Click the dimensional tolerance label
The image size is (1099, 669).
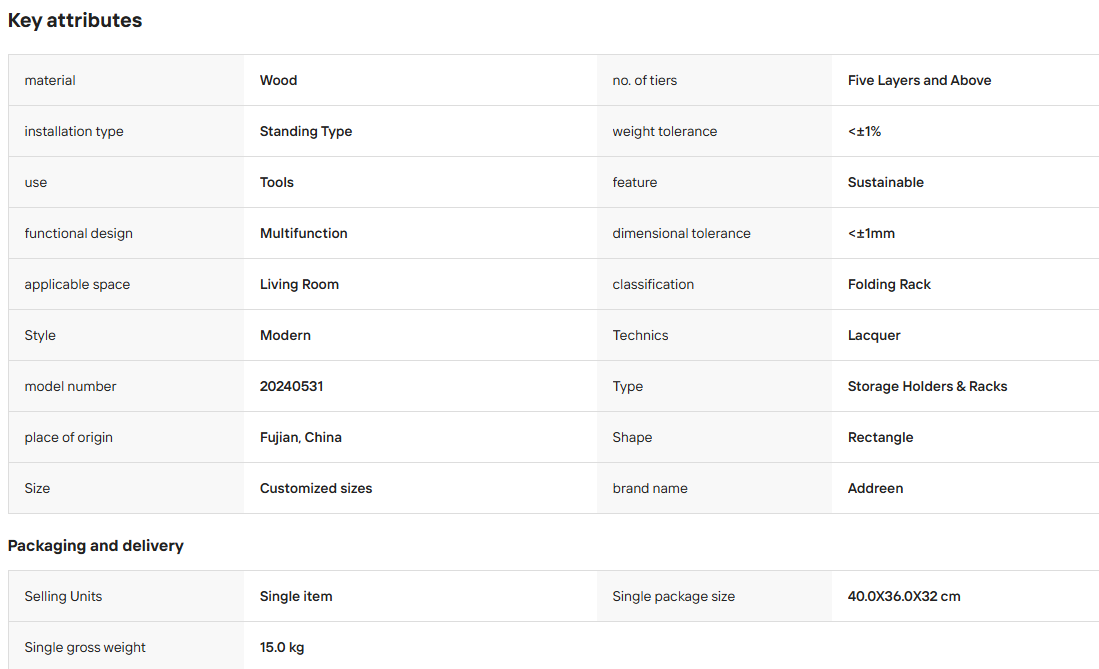(x=681, y=234)
